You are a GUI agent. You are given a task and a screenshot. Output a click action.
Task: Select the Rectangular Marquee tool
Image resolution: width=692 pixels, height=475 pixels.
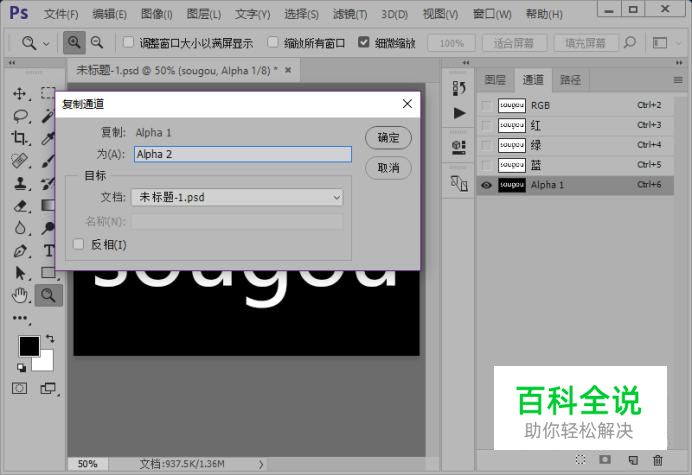(48, 94)
